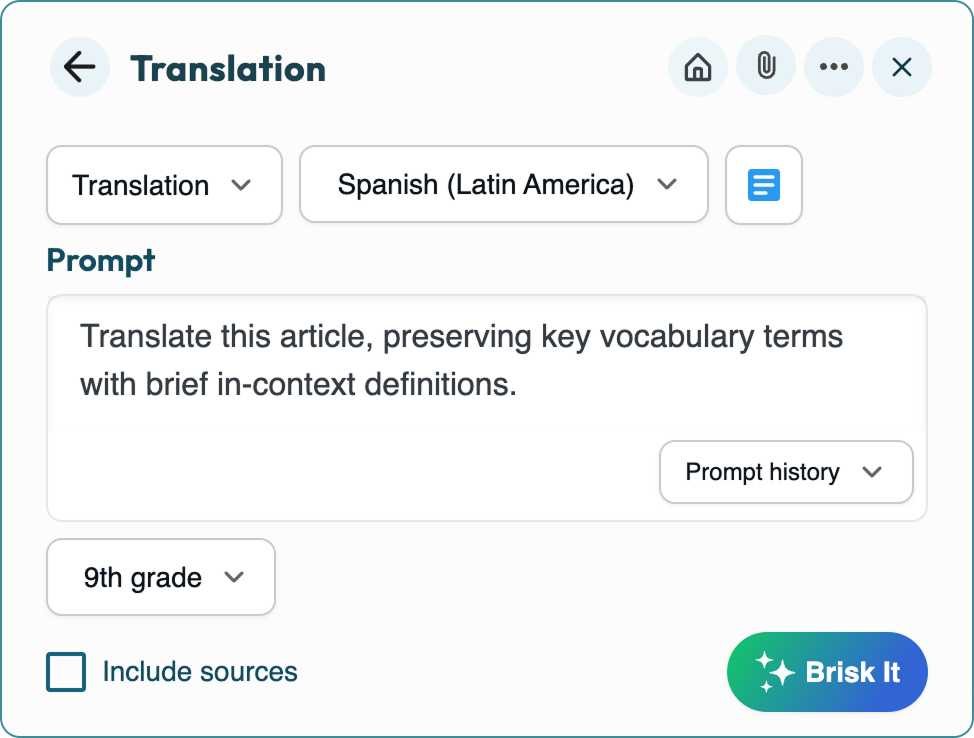The image size is (974, 738).
Task: Click the chevron next to 9th grade
Action: (x=234, y=577)
